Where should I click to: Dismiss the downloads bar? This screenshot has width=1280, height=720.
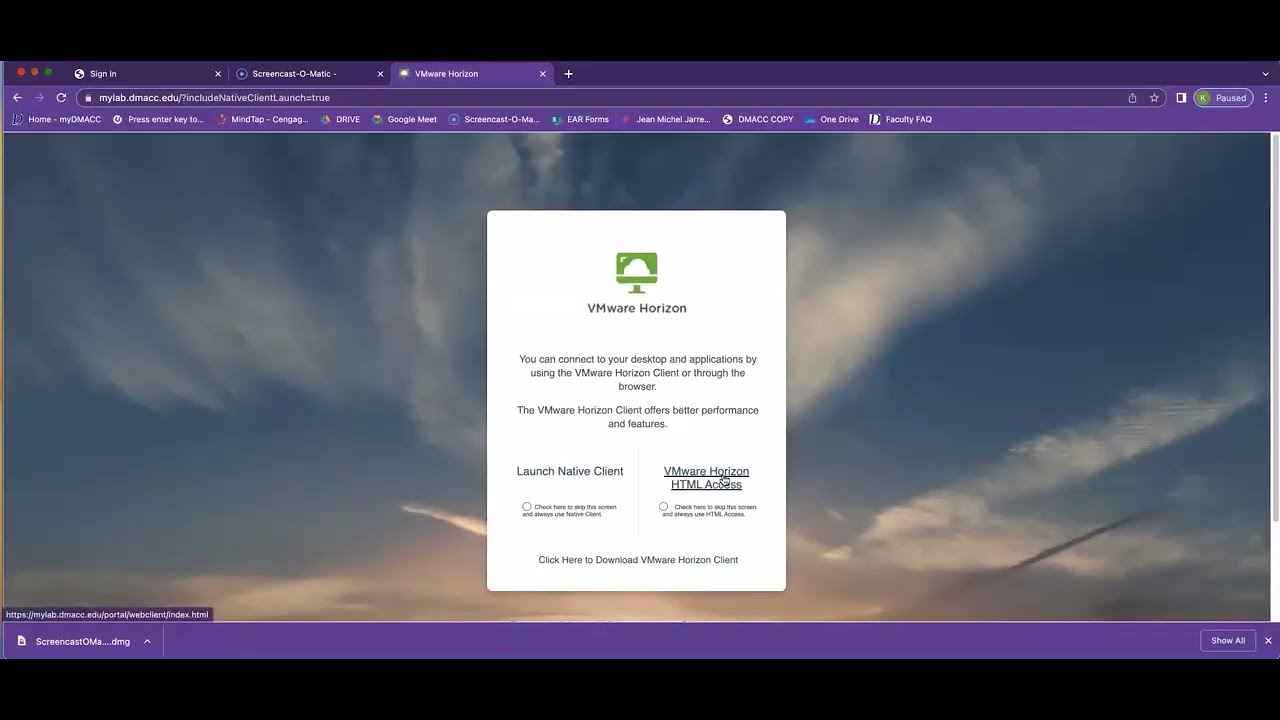pos(1268,641)
